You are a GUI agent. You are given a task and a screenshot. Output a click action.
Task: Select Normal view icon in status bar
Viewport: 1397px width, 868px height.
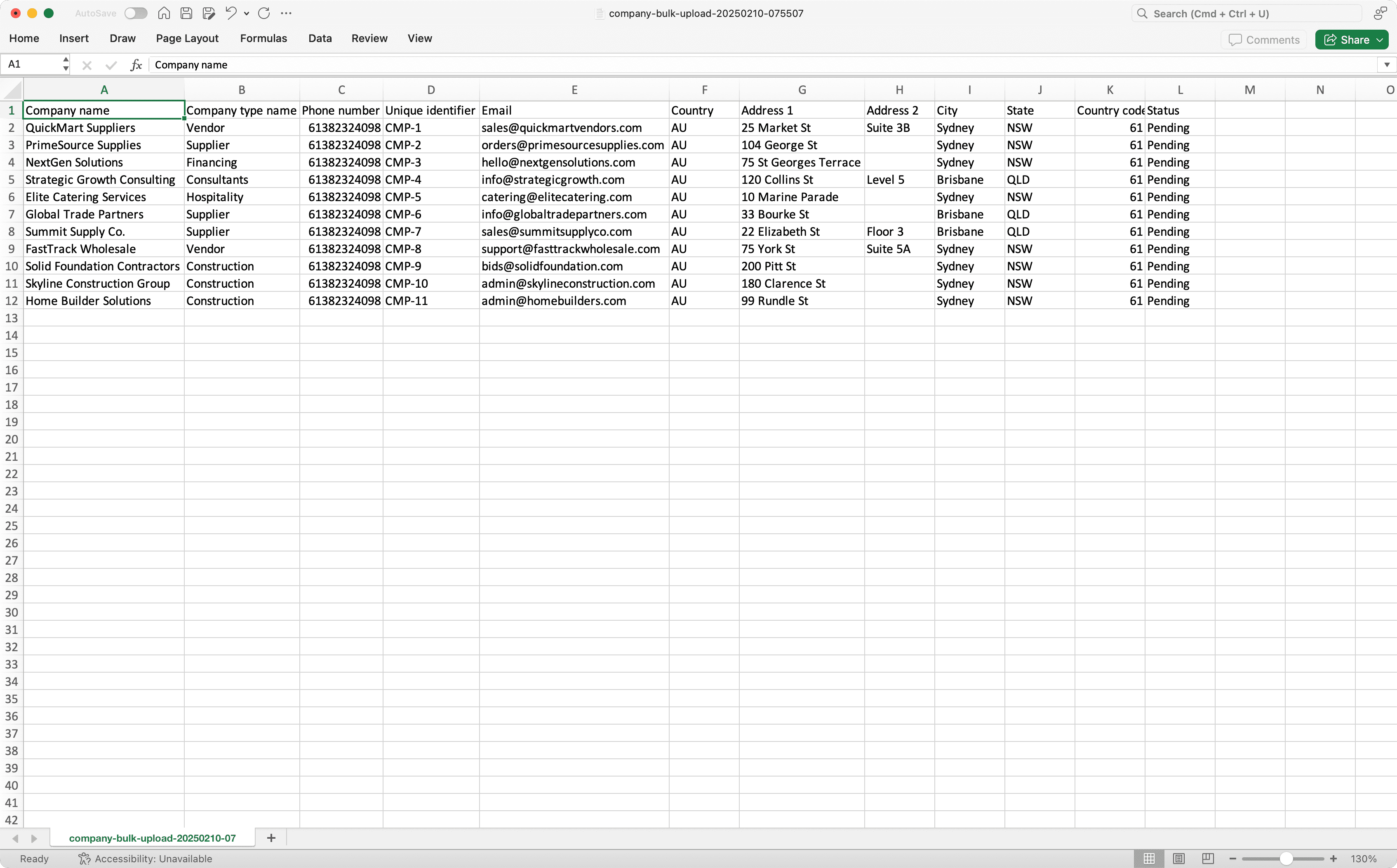1148,858
